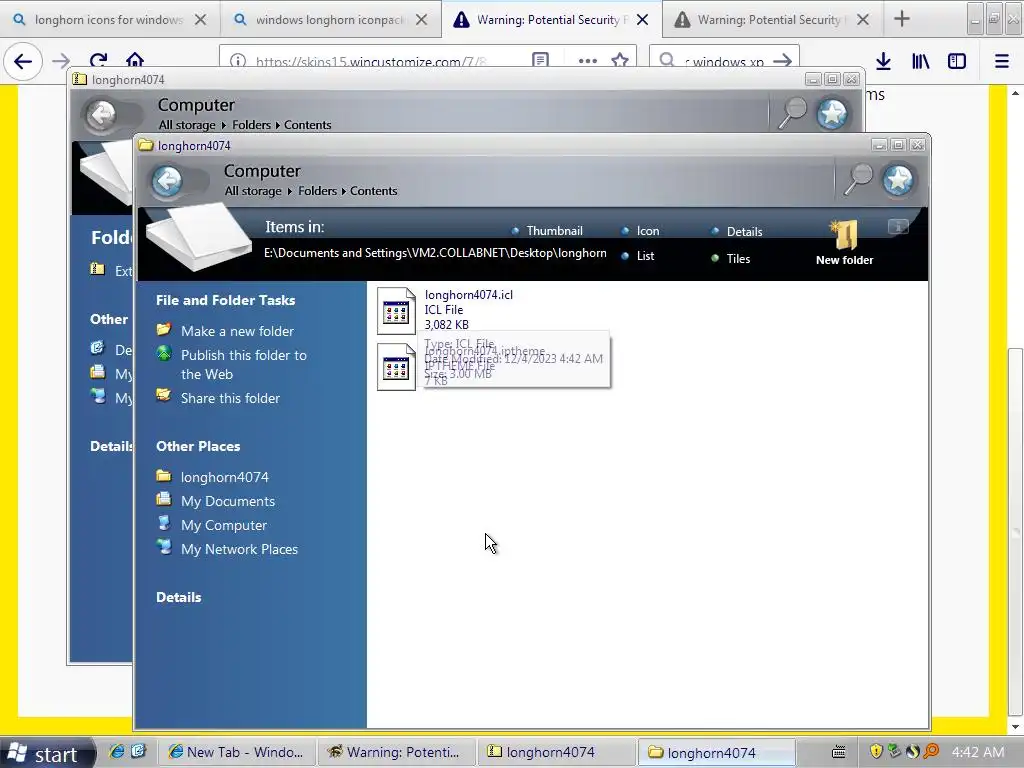The height and width of the screenshot is (768, 1024).
Task: Click Internet Explorer quick launch icon
Action: [x=117, y=752]
